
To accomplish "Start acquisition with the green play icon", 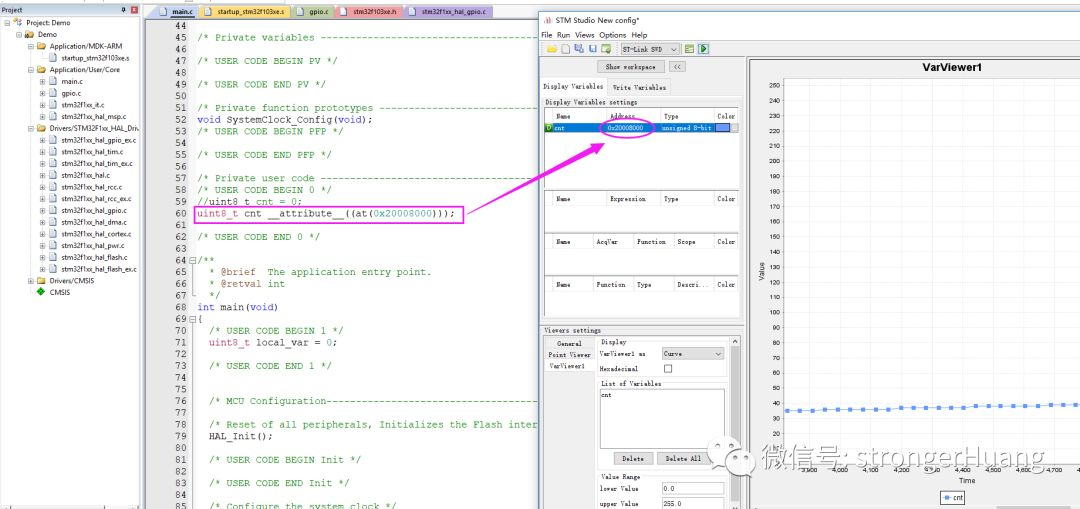I will pos(703,49).
